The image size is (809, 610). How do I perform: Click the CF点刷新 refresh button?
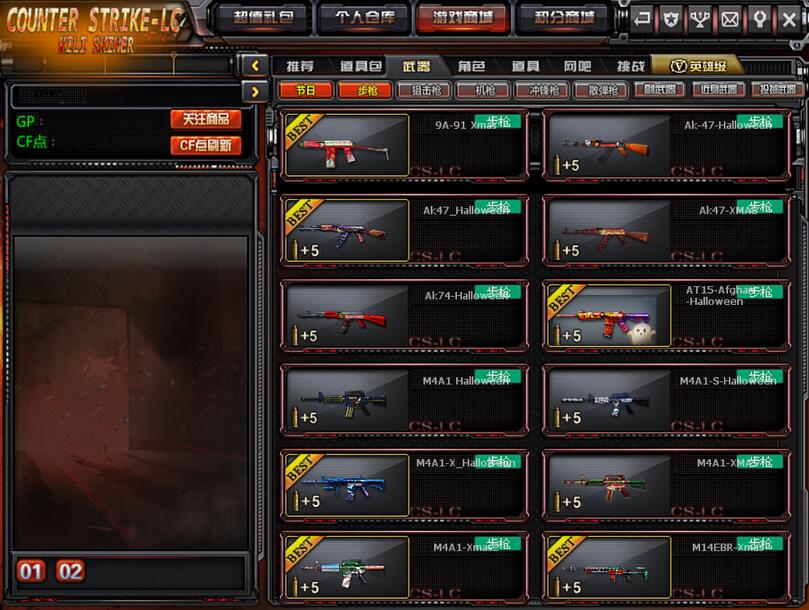pos(206,145)
